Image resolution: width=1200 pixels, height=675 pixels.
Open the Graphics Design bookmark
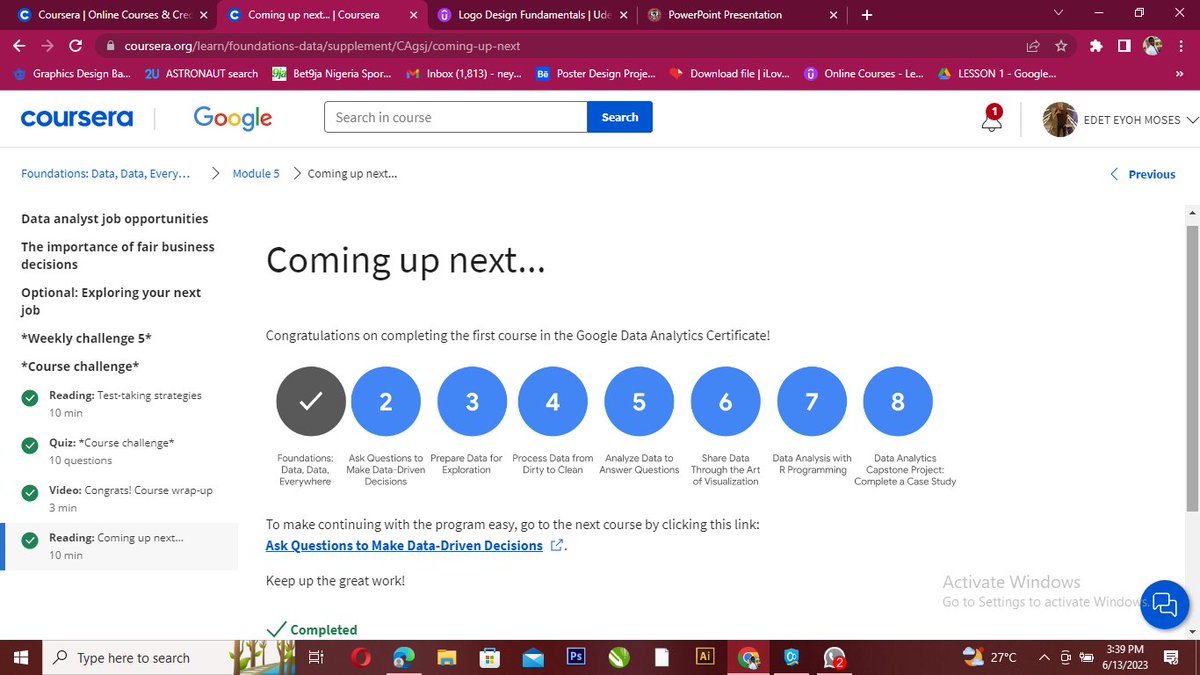71,73
